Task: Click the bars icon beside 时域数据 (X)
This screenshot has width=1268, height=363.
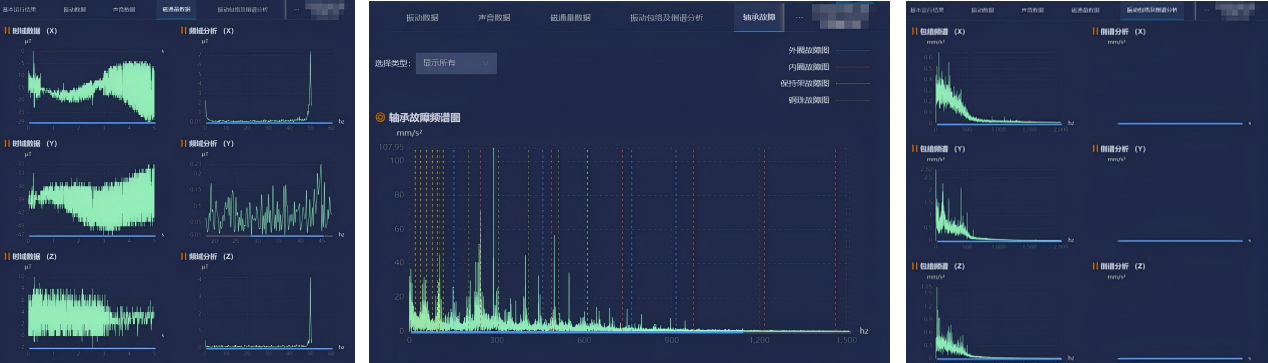Action: (x=7, y=31)
